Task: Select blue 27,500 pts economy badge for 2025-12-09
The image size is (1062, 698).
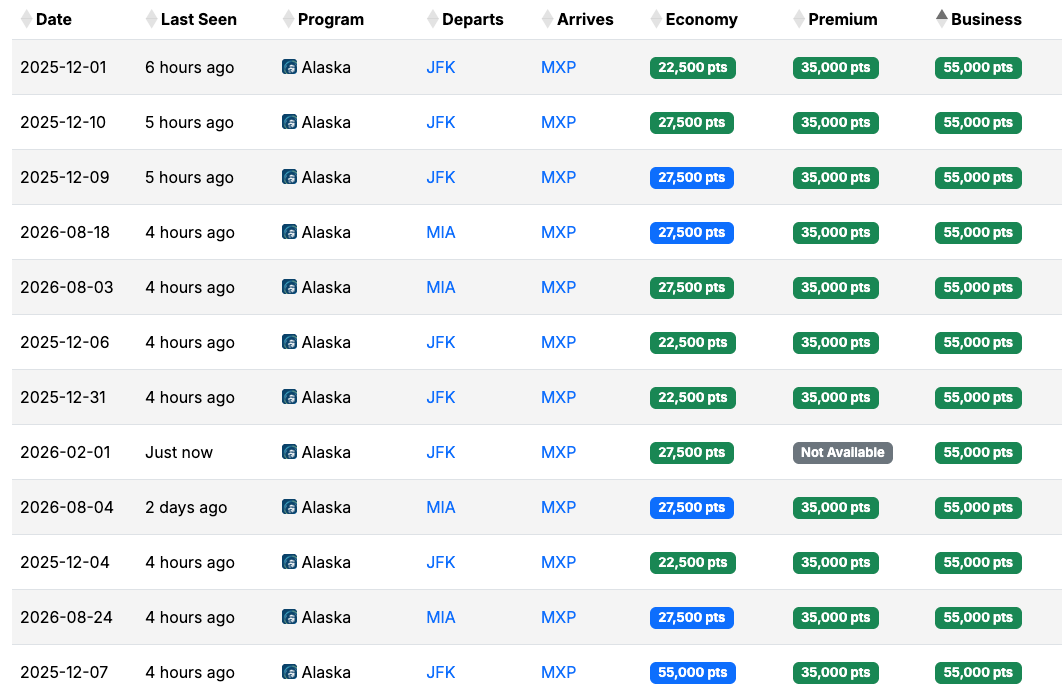Action: click(x=692, y=177)
